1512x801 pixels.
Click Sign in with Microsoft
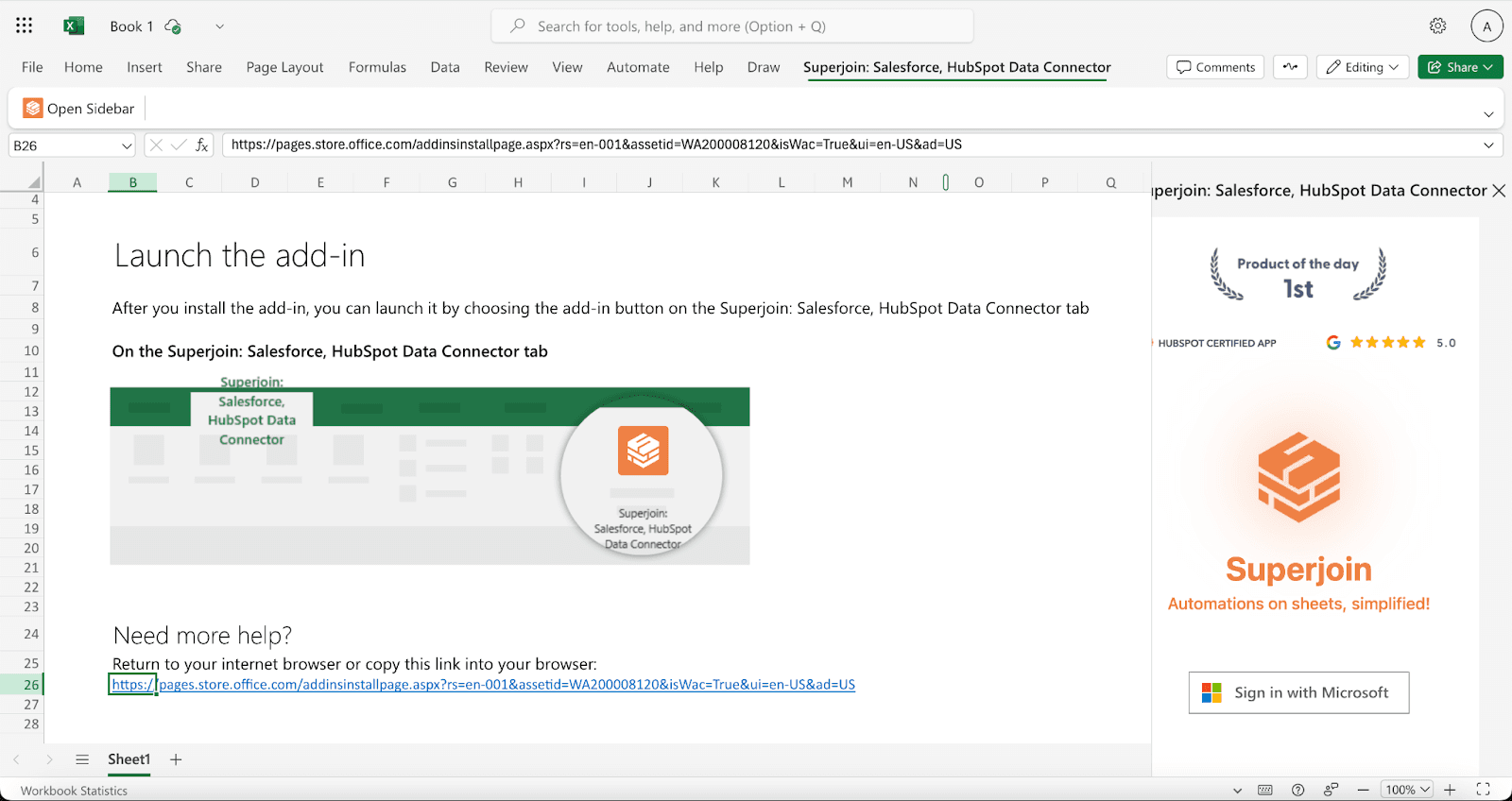1298,692
